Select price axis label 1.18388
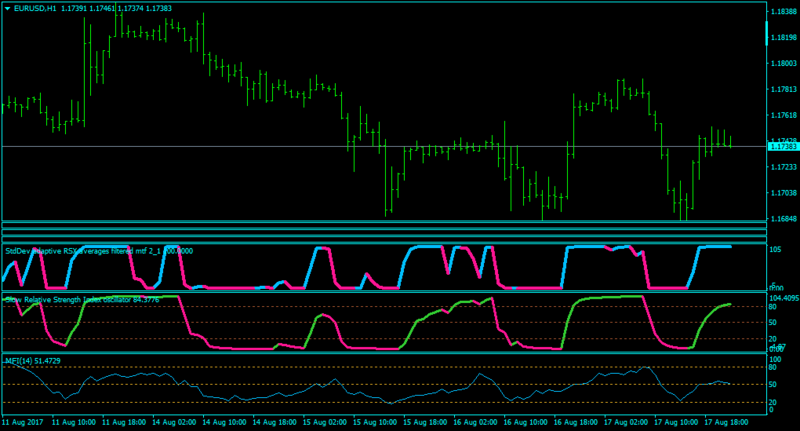The width and height of the screenshot is (800, 431). tap(784, 11)
